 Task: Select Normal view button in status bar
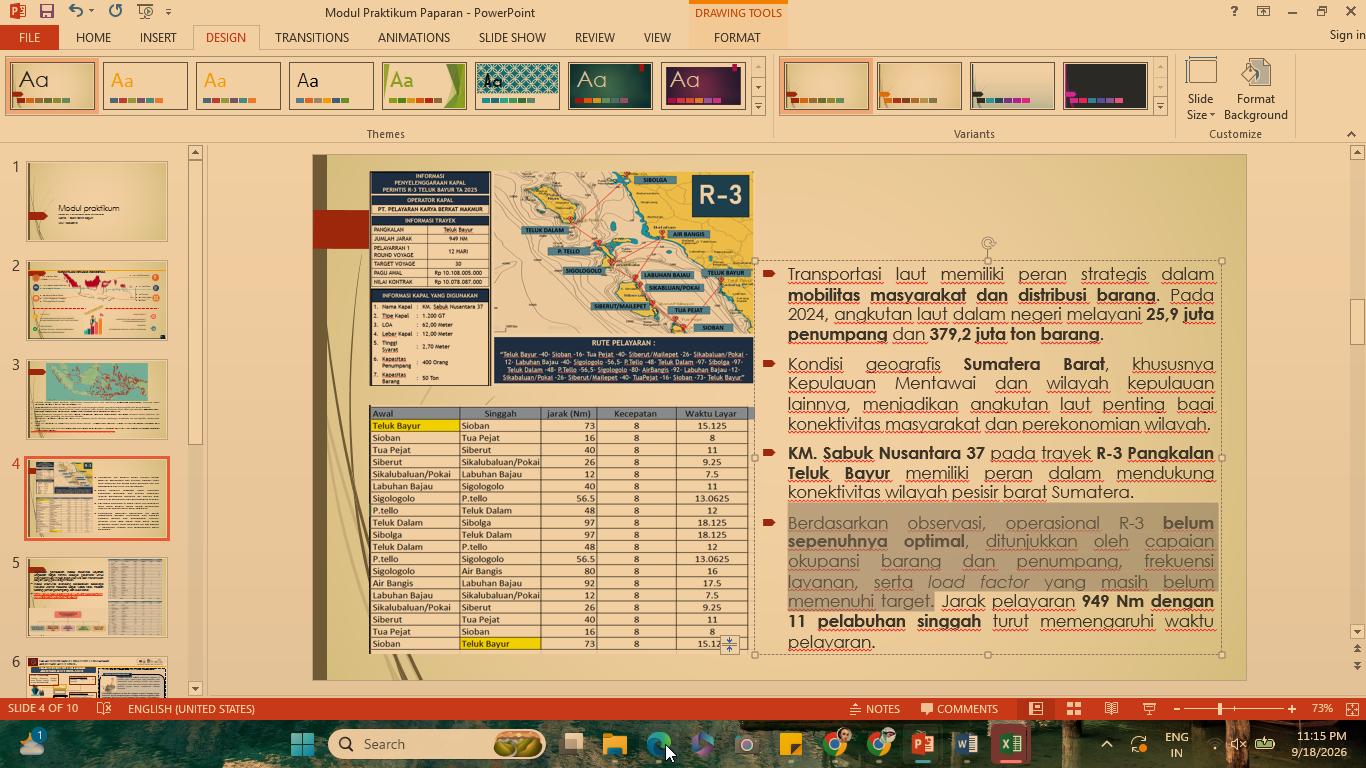point(1036,709)
